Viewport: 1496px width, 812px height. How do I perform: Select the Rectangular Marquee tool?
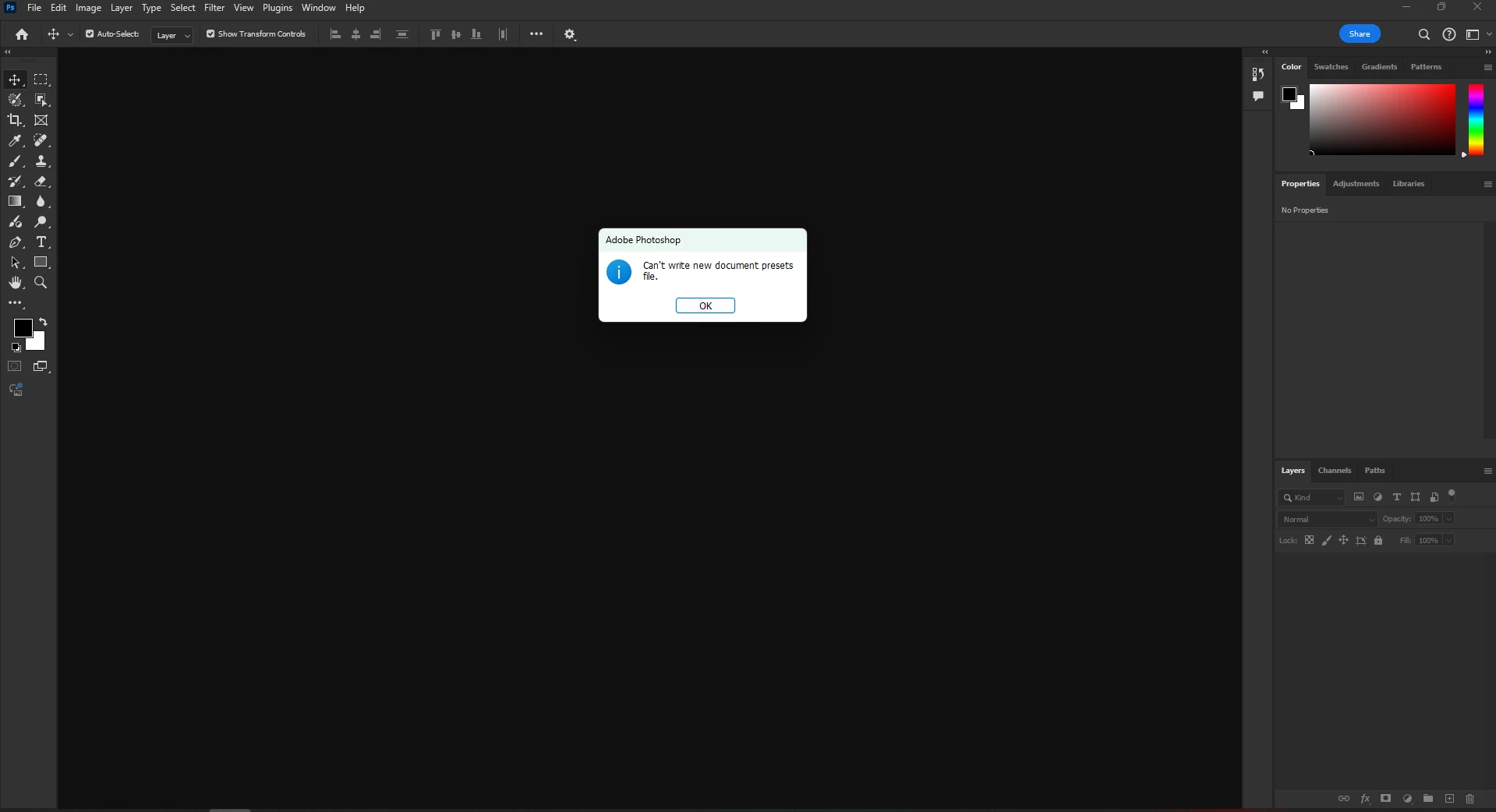[41, 79]
